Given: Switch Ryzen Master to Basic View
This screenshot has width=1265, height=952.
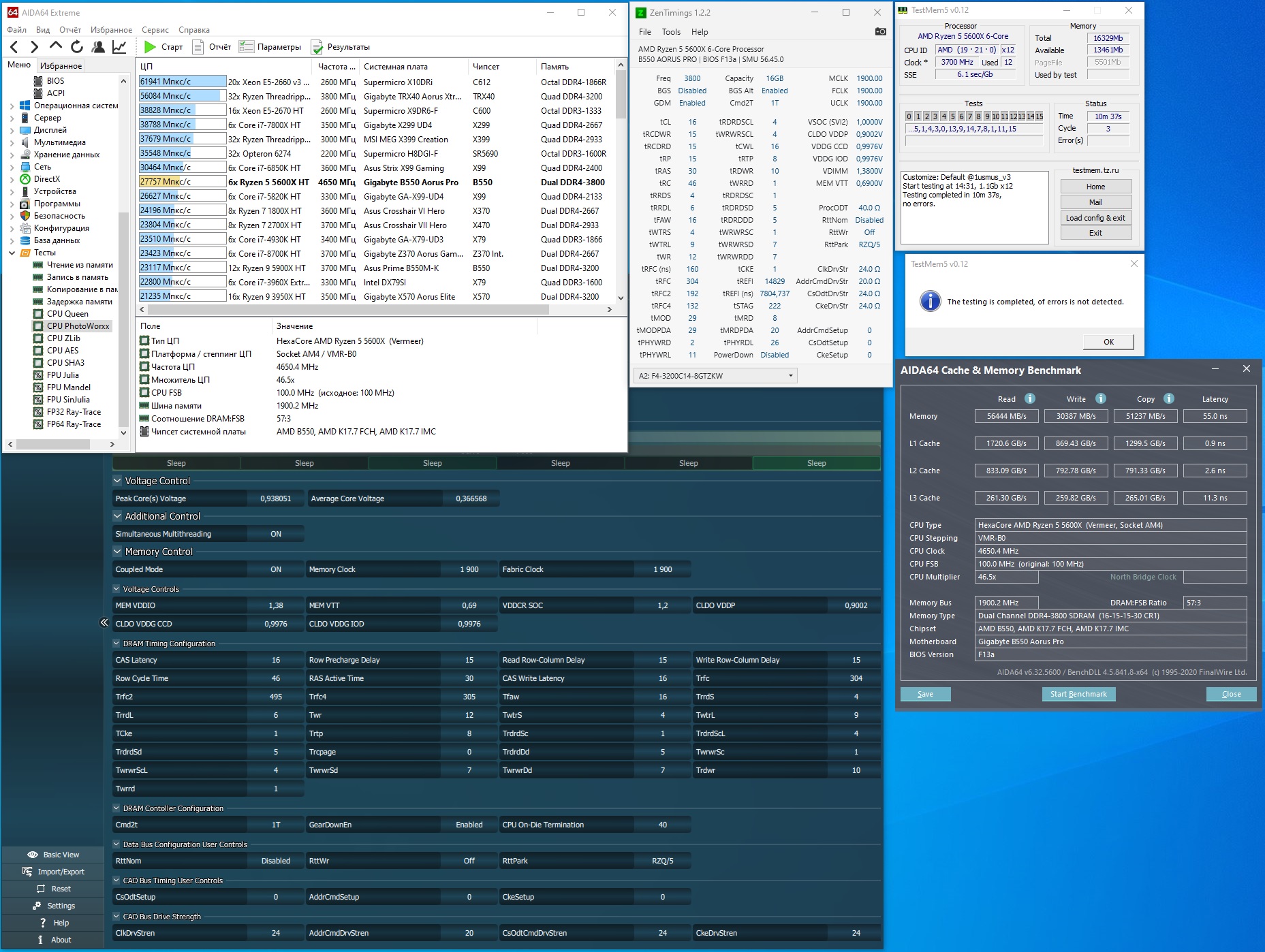Looking at the screenshot, I should 53,855.
